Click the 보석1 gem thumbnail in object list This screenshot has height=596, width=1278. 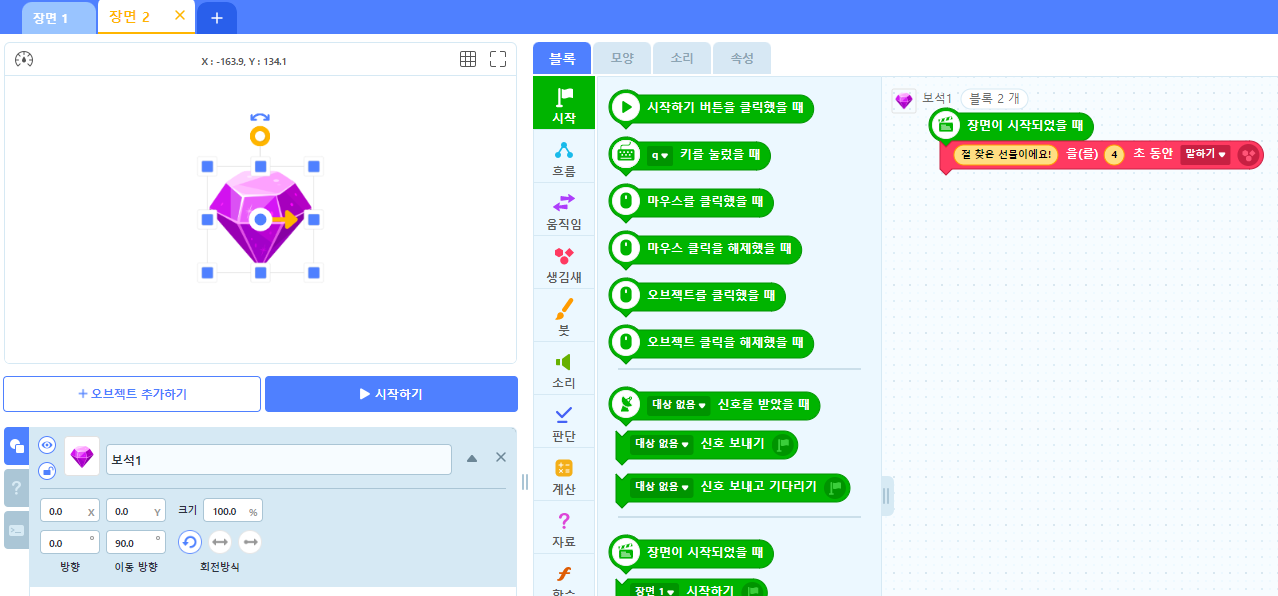(81, 457)
